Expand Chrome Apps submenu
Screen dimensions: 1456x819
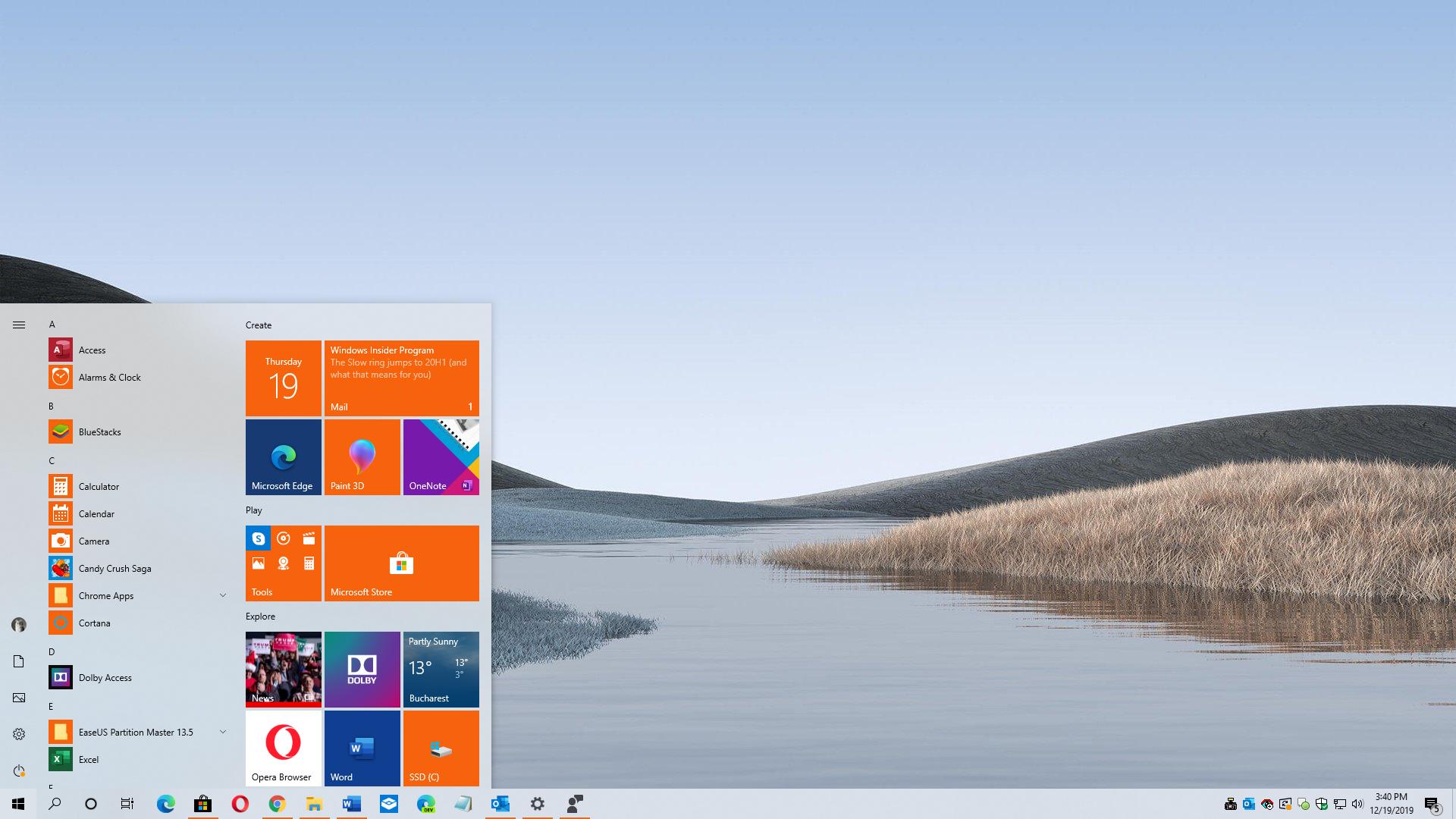[223, 595]
